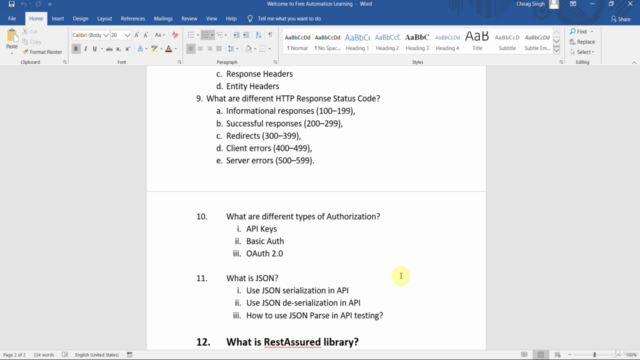Apply yellow text highlight color
This screenshot has width=640, height=360.
click(154, 49)
